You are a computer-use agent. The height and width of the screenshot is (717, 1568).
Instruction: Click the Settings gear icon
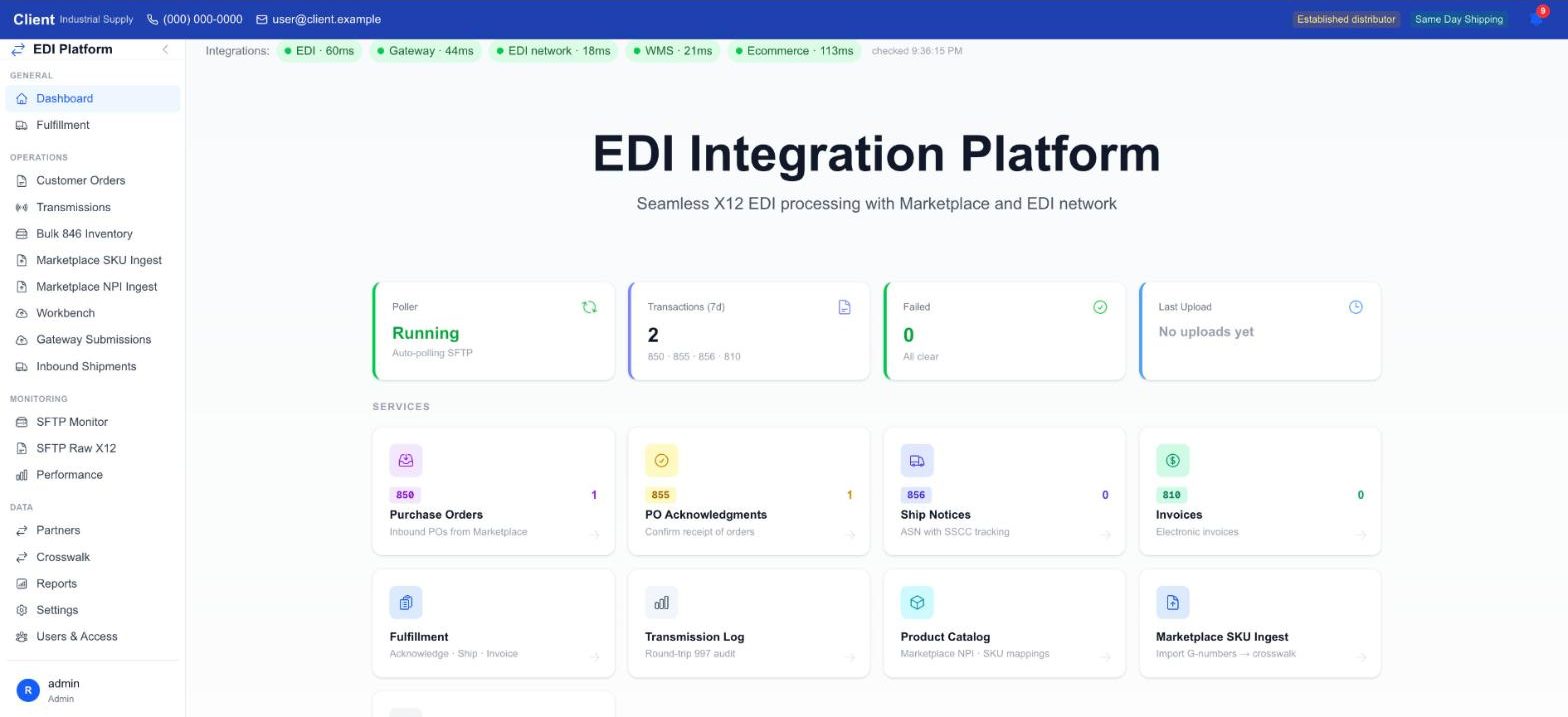[x=22, y=610]
